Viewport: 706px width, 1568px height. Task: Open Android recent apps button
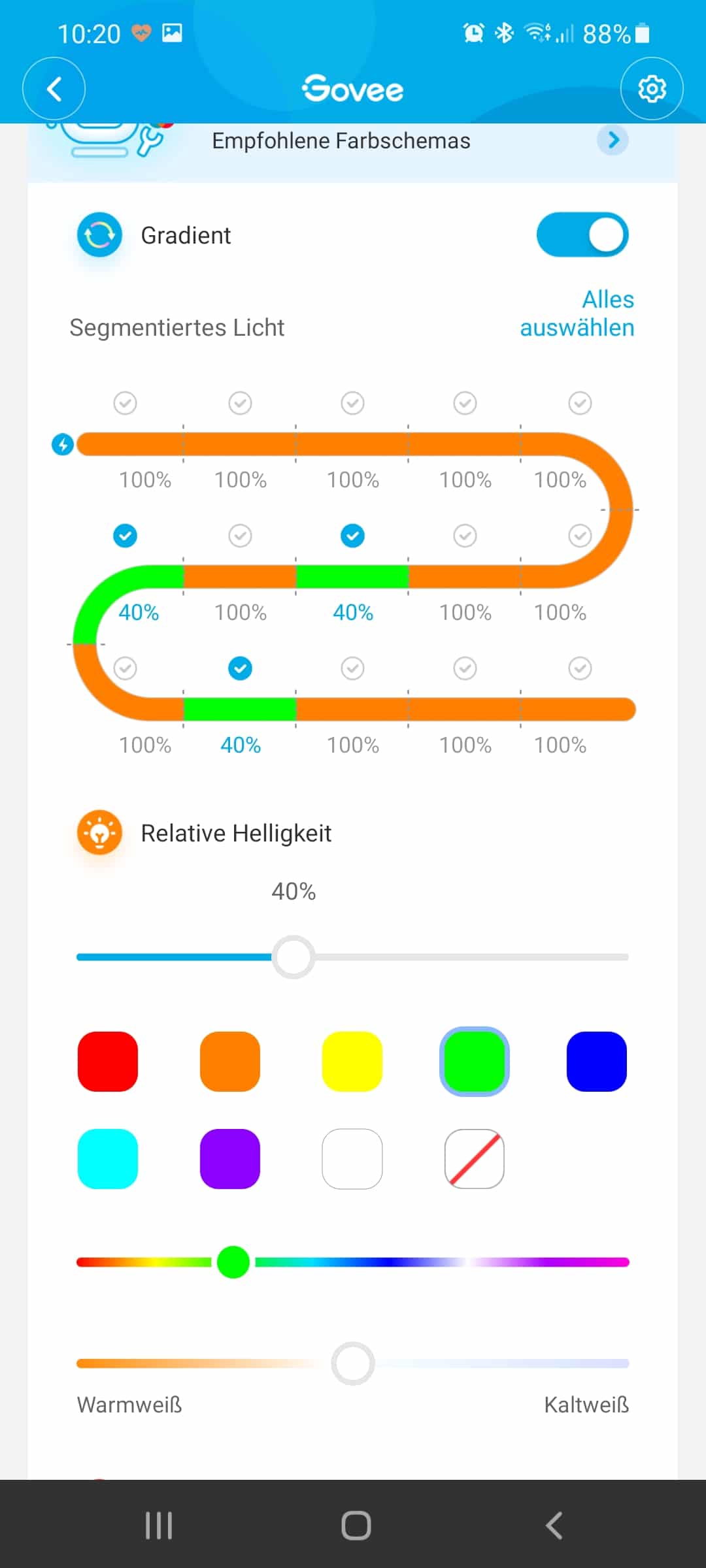point(159,1526)
